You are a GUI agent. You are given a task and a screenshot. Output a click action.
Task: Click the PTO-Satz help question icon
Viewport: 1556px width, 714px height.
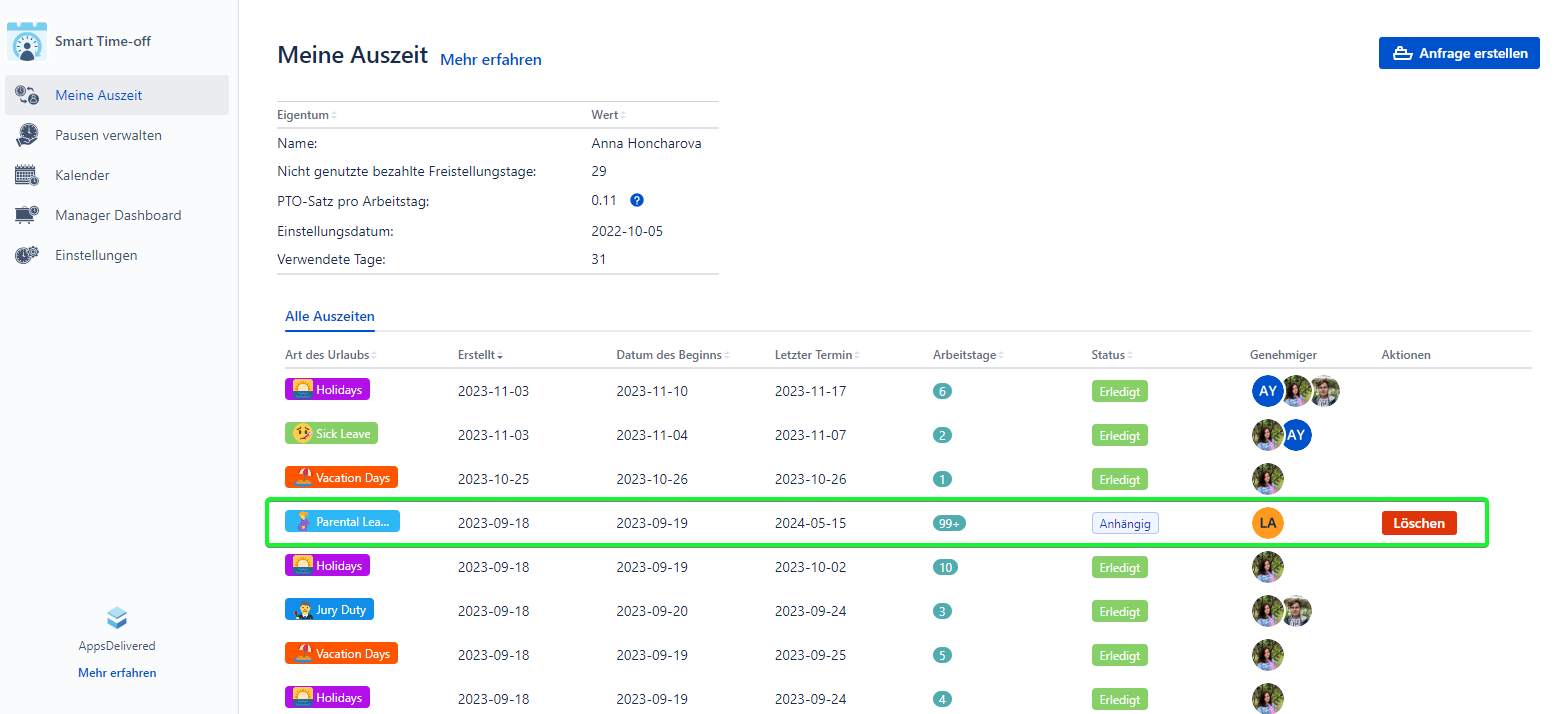coord(637,201)
